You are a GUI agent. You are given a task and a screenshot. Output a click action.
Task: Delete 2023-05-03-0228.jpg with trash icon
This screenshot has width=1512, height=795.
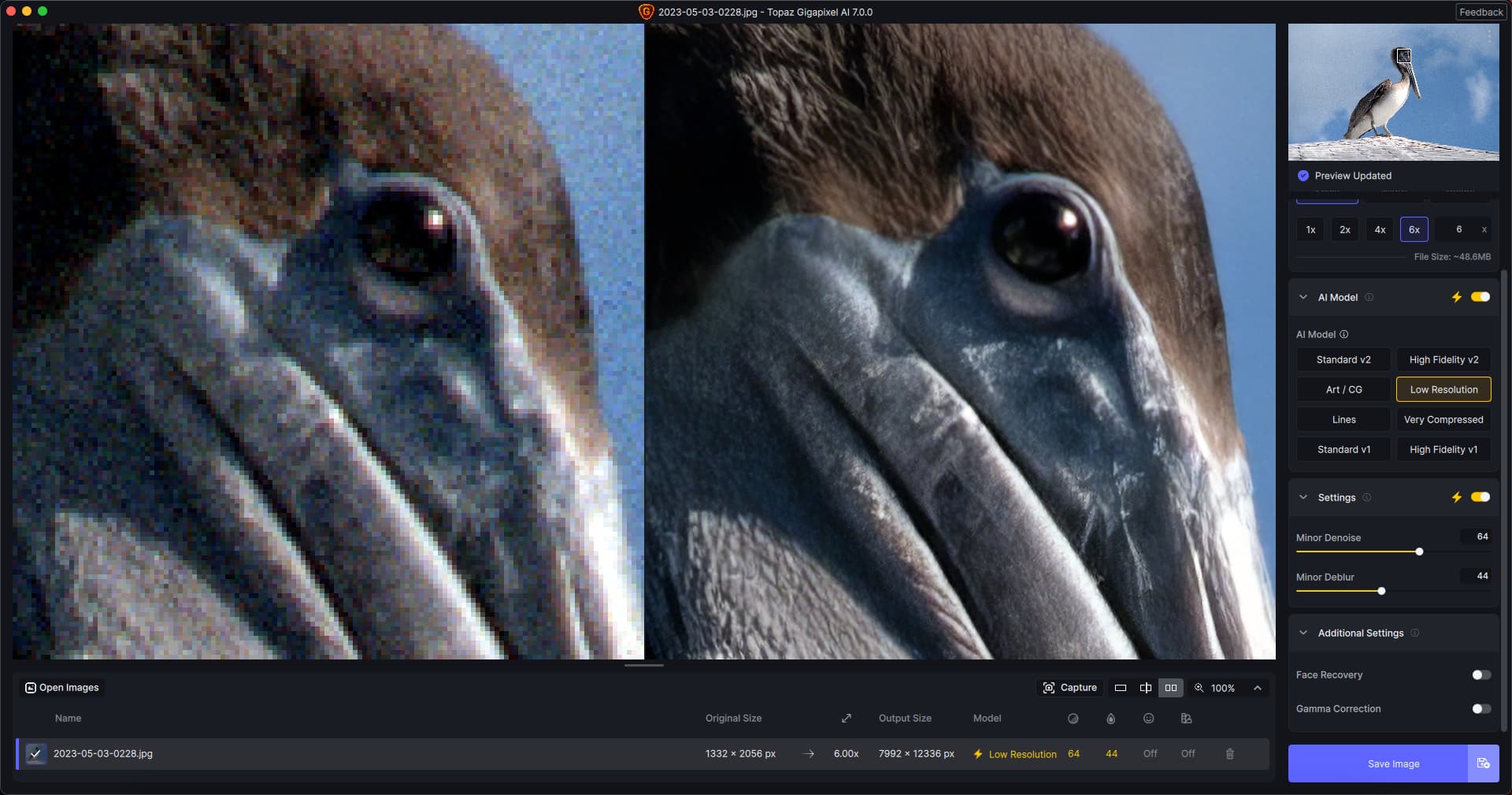[x=1229, y=754]
